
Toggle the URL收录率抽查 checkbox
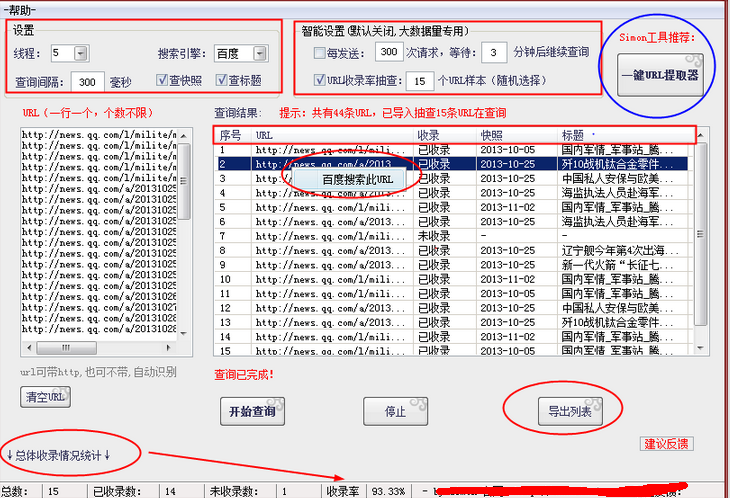pos(319,80)
